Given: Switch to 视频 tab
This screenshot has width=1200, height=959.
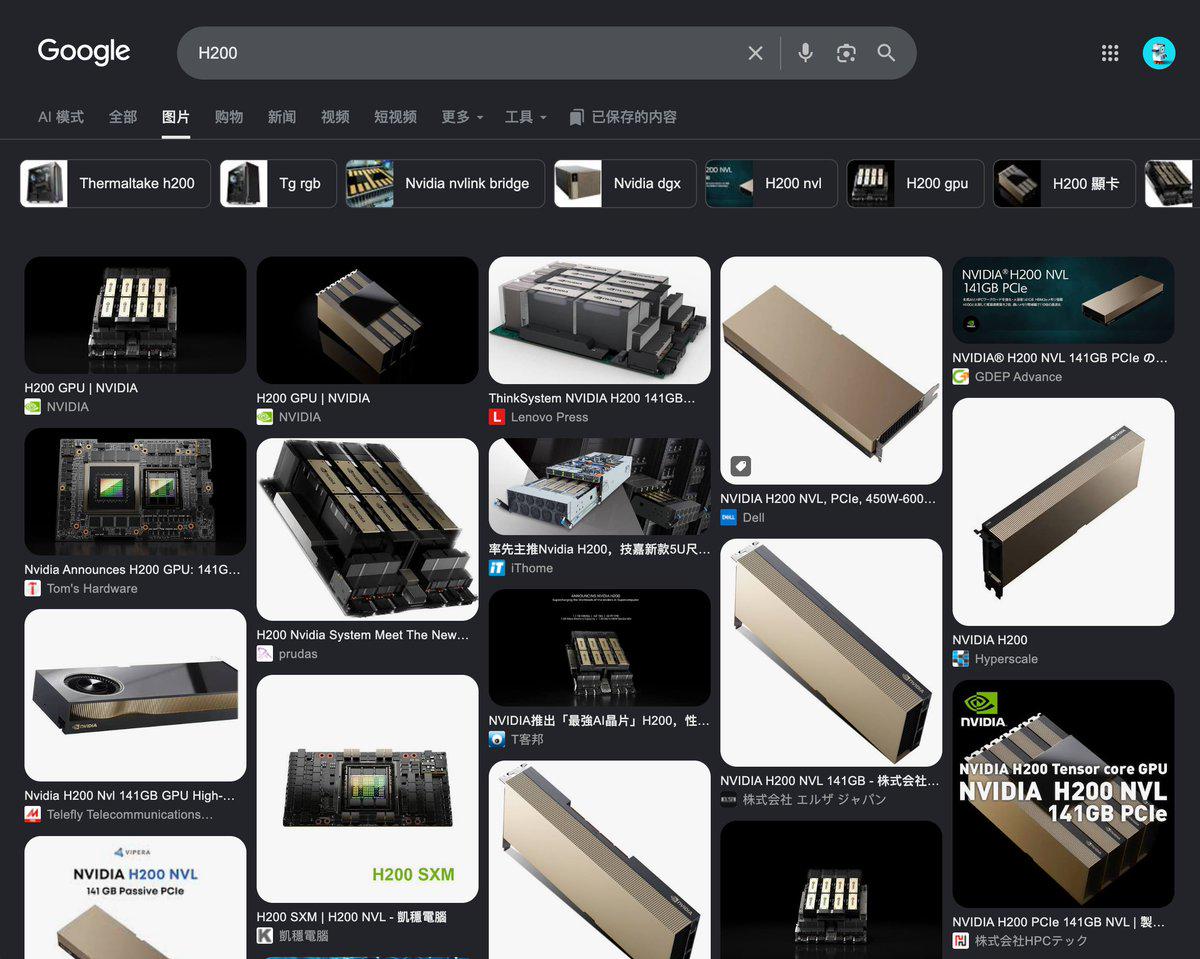Looking at the screenshot, I should pyautogui.click(x=335, y=117).
